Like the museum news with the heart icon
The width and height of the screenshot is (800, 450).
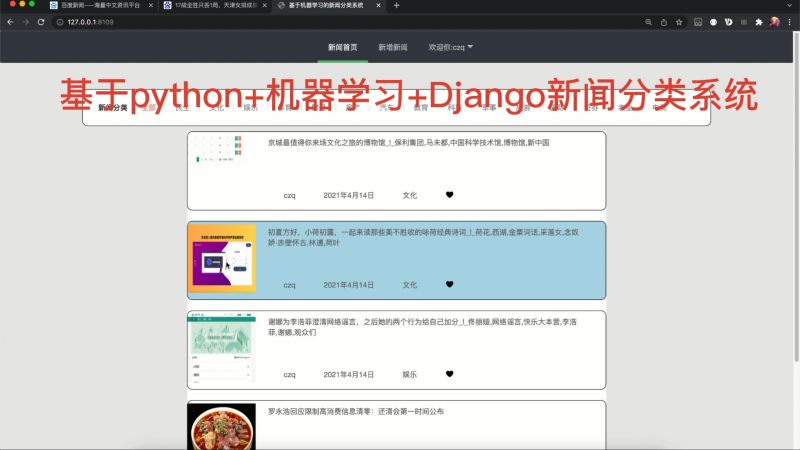449,195
